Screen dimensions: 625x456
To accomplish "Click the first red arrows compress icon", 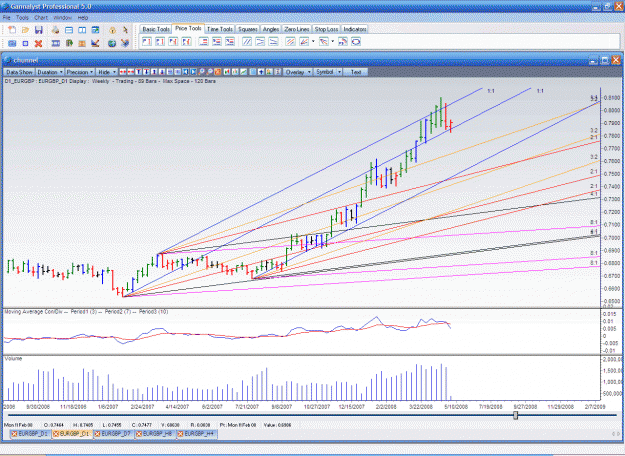I will 123,72.
